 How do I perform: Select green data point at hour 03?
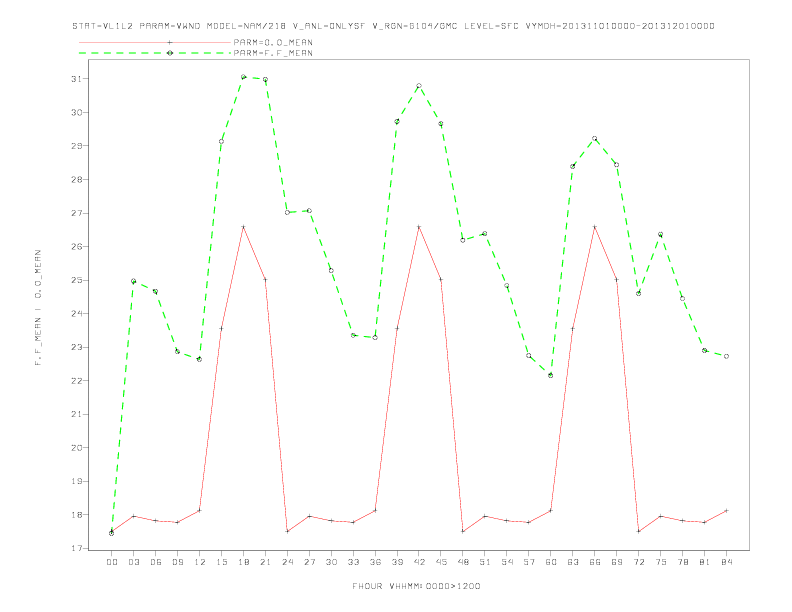[133, 281]
